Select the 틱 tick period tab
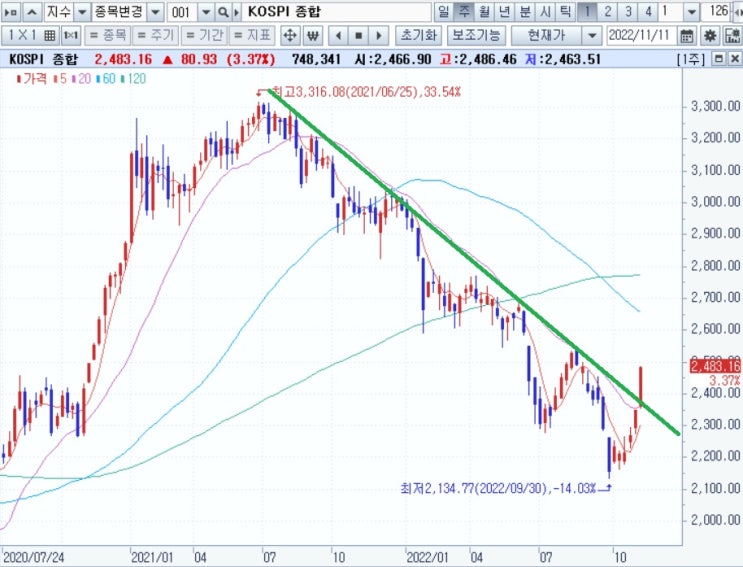 (565, 11)
